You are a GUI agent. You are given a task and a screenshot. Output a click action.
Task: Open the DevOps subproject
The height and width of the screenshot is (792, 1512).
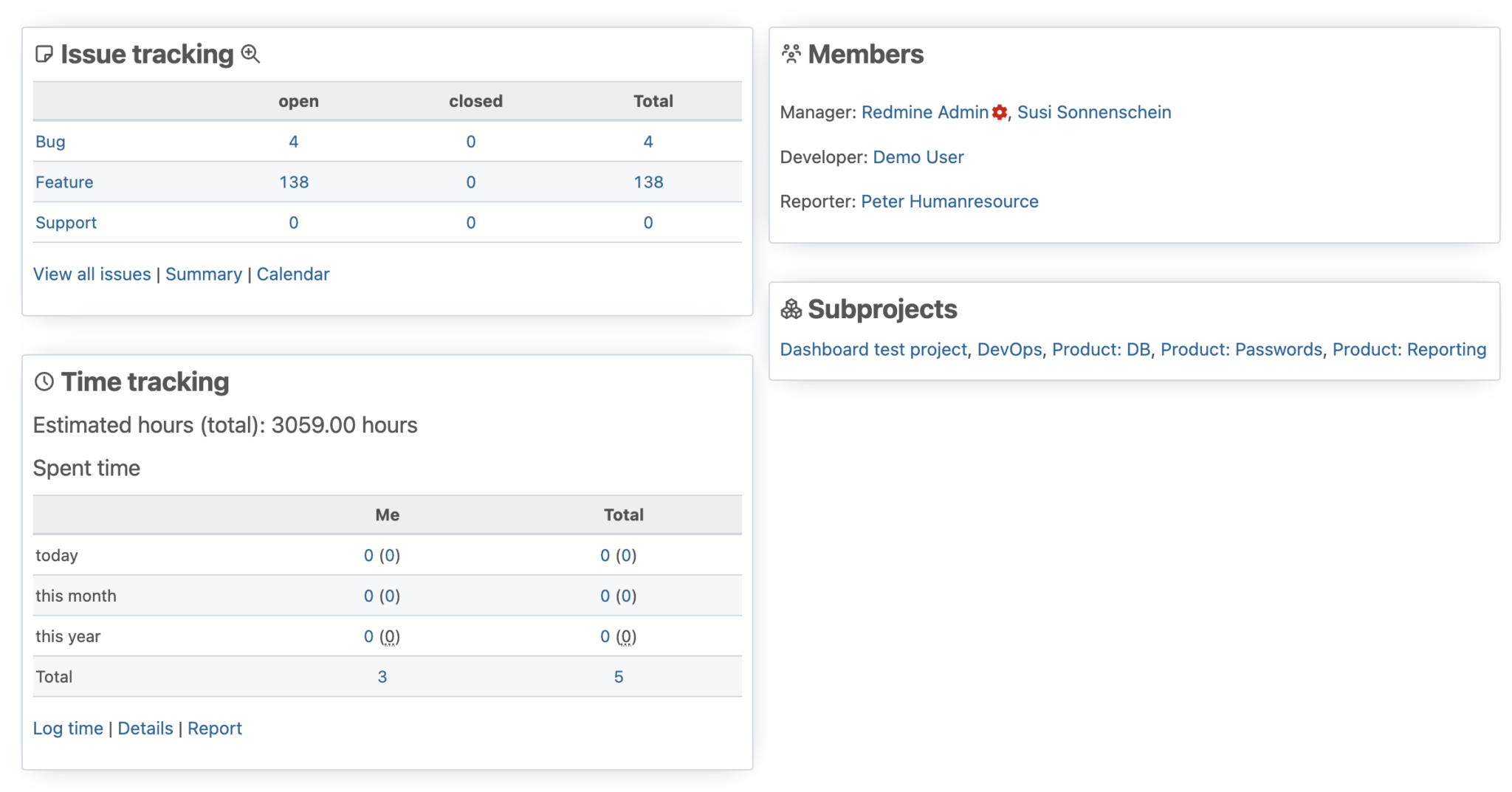pyautogui.click(x=1010, y=349)
